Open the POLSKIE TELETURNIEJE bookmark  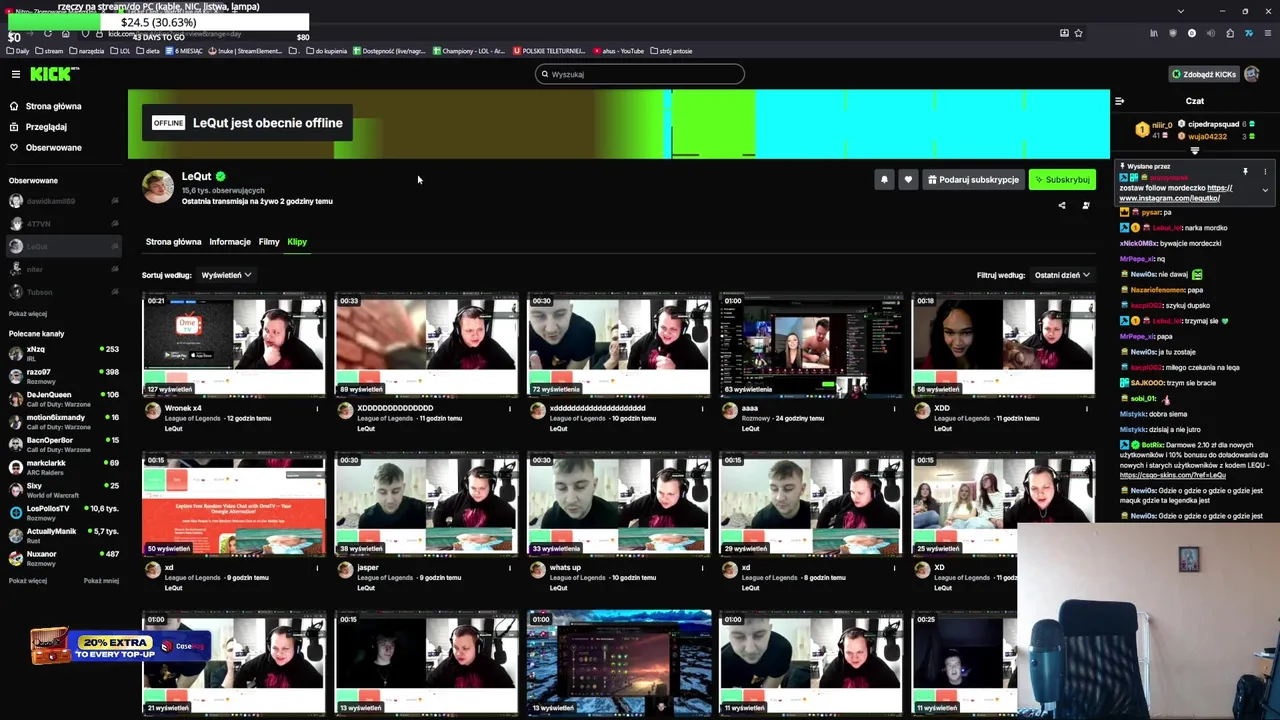pyautogui.click(x=550, y=51)
